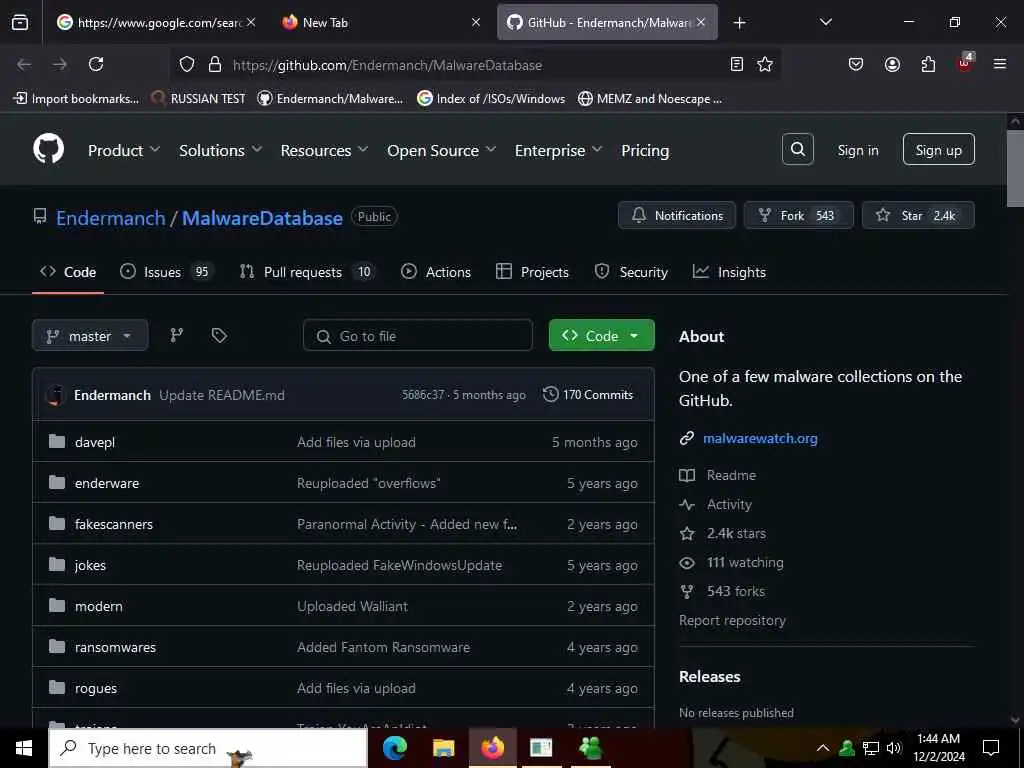
Task: Click the volume speaker tray icon
Action: [x=894, y=748]
